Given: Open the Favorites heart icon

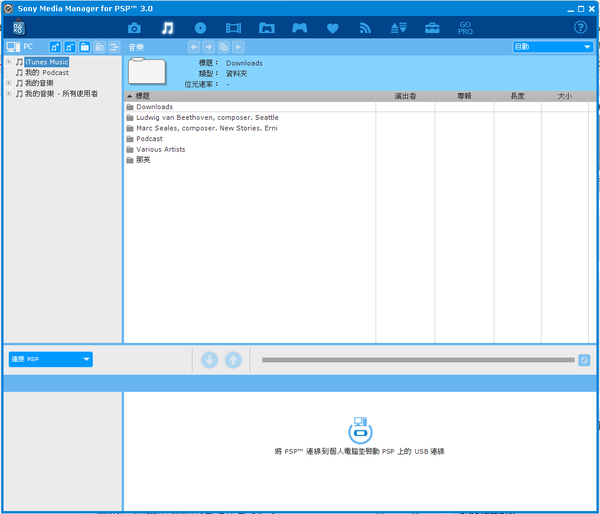Looking at the screenshot, I should pos(333,28).
